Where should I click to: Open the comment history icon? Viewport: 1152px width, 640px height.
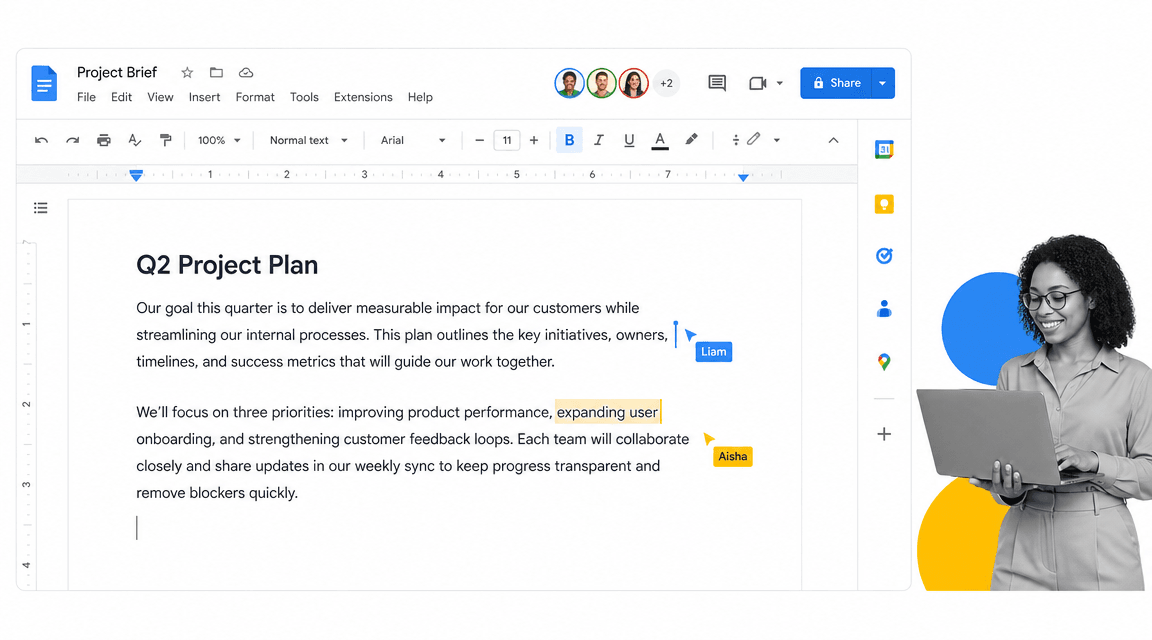pos(717,83)
